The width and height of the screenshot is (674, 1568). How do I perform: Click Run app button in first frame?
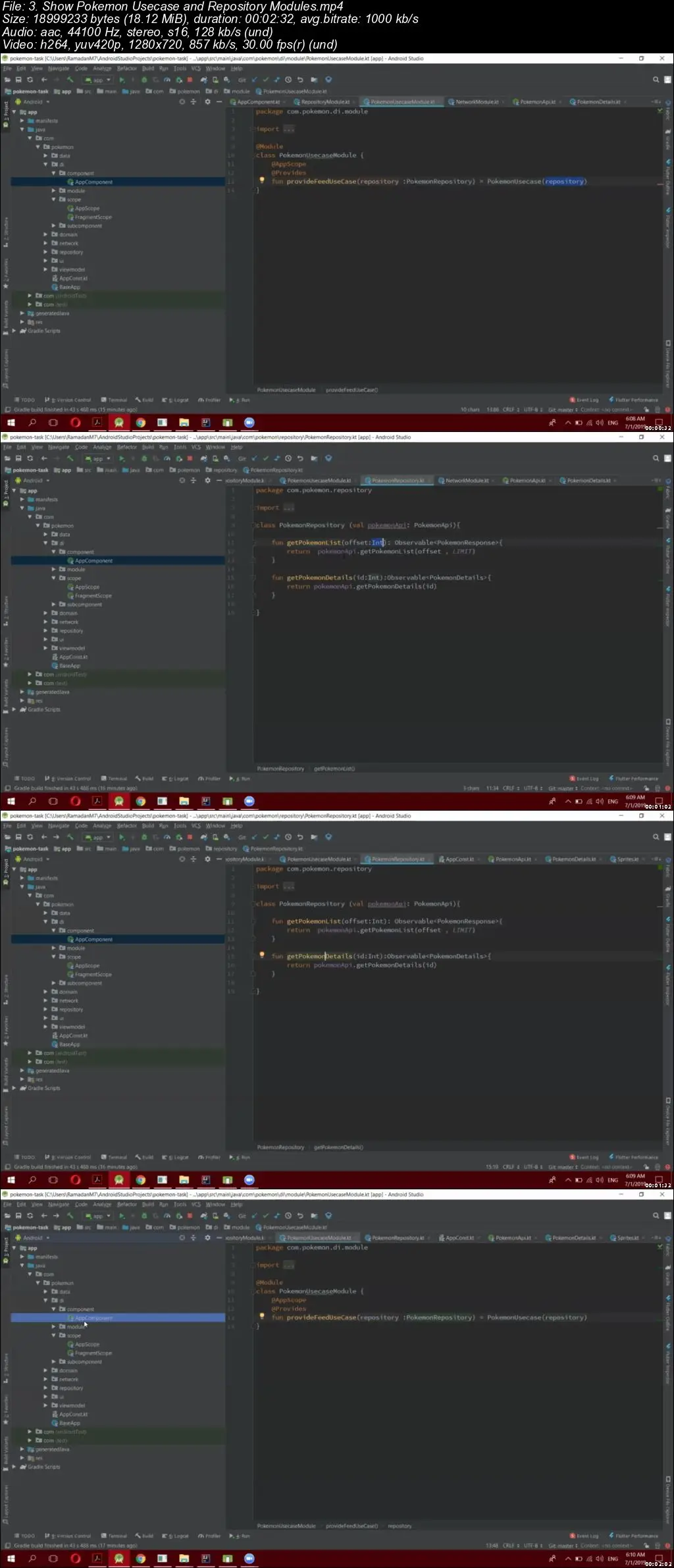click(x=122, y=80)
